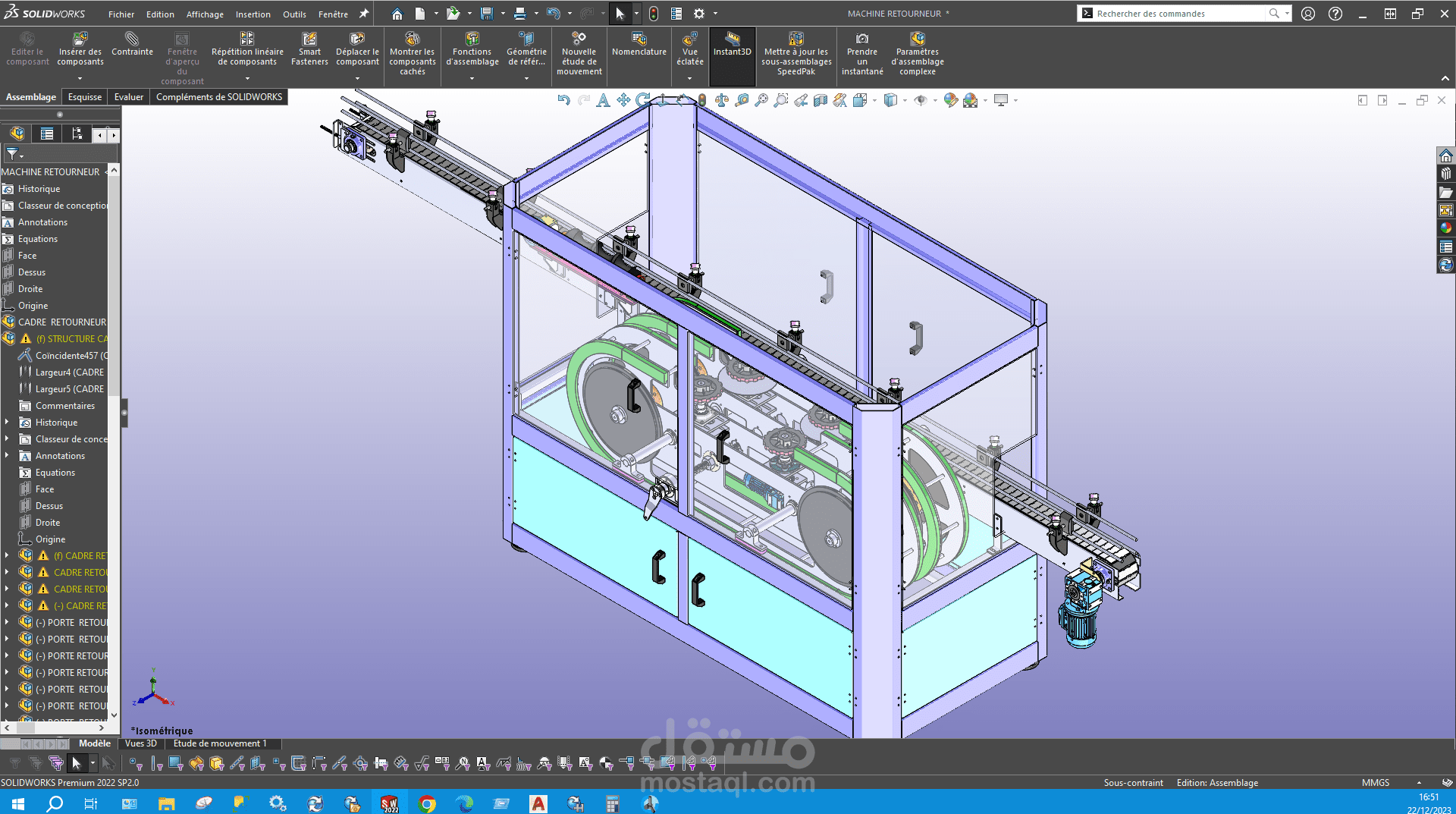Image resolution: width=1456 pixels, height=814 pixels.
Task: Print using the printer icon
Action: 520,14
